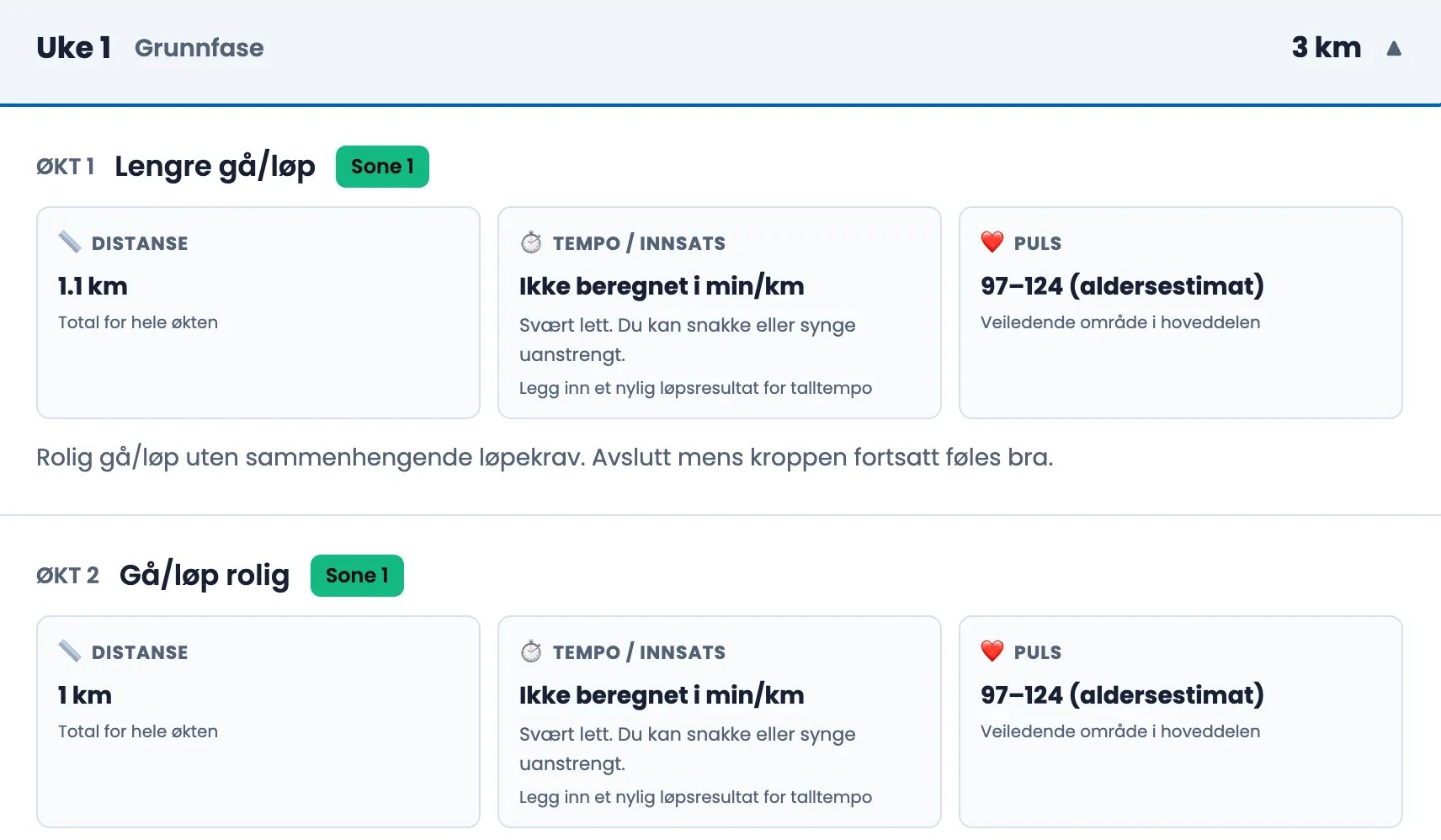Click Økt 1 'Total for hele økten' caption
The image size is (1441, 840).
[138, 322]
